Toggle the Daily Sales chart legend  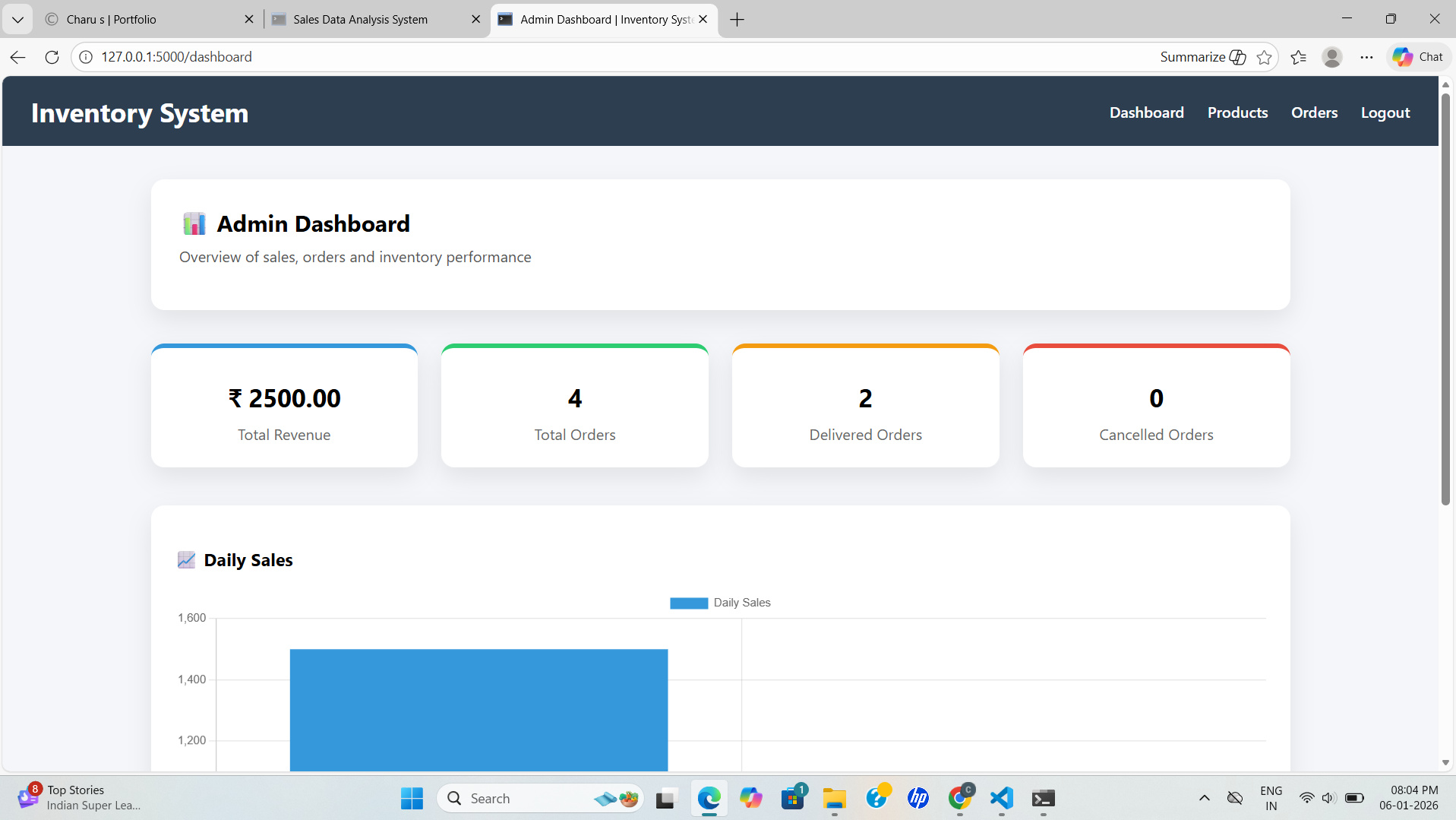click(x=720, y=603)
